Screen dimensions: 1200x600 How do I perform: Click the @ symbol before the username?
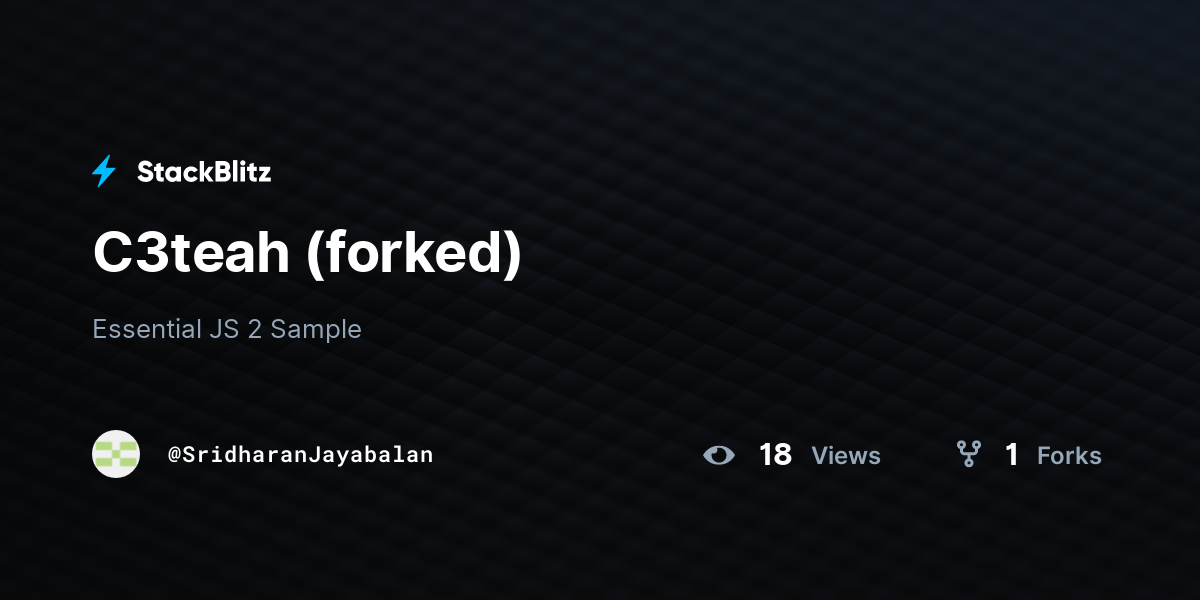pos(174,455)
